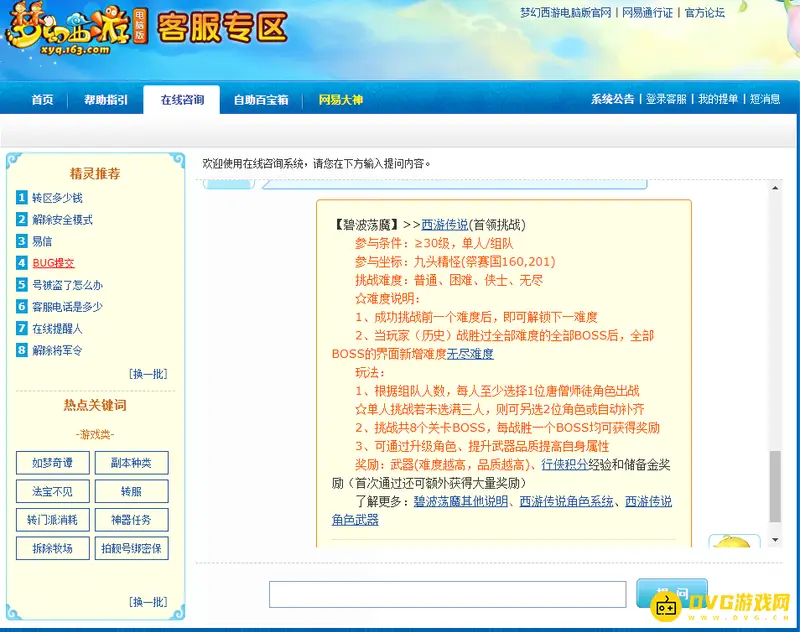The image size is (800, 632).
Task: Click the 副本种类 keyword button
Action: pos(132,463)
